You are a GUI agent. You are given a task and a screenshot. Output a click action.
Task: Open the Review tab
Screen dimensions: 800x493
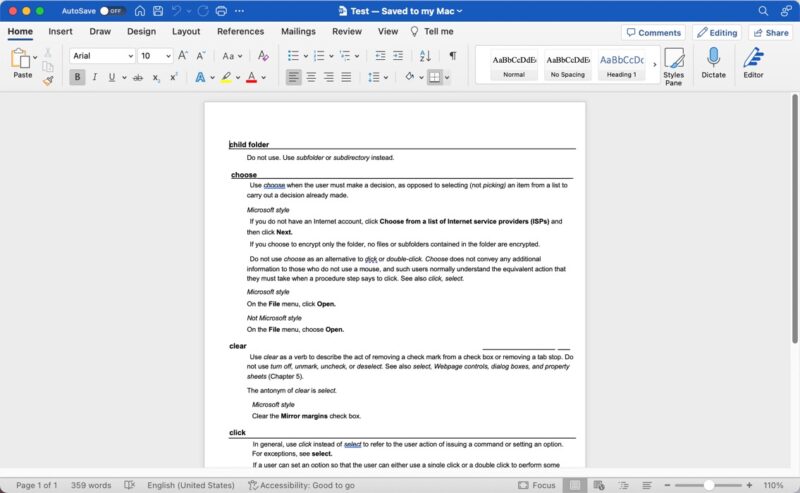pos(347,31)
